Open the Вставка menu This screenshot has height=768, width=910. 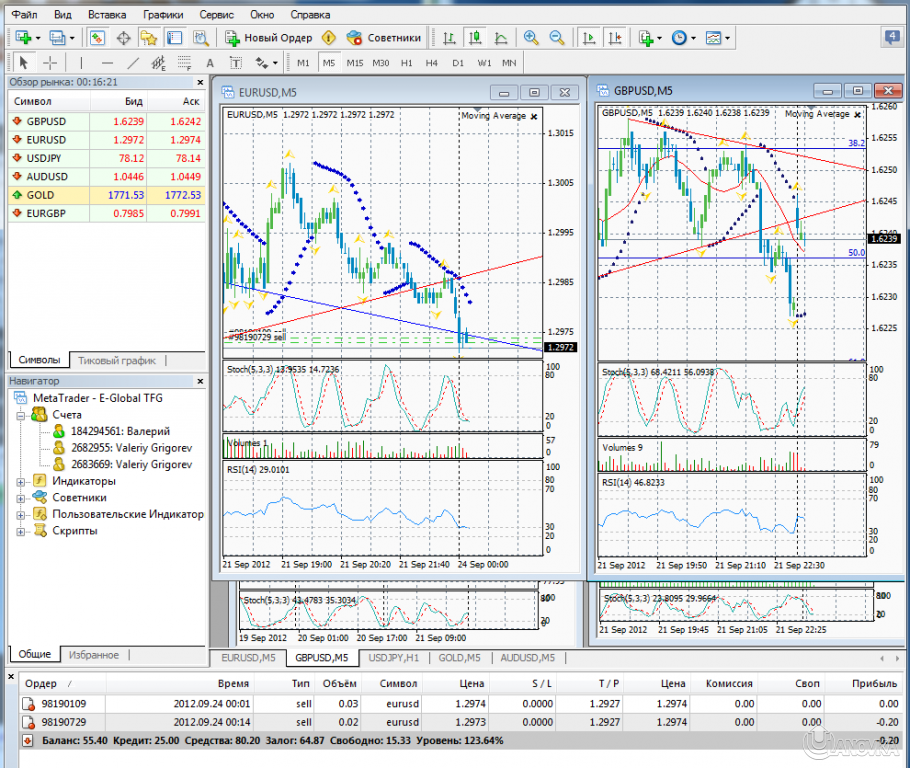point(106,14)
